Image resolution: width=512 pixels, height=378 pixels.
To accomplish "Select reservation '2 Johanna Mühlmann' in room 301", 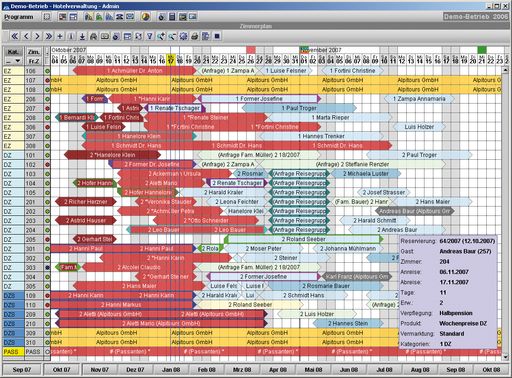I will pyautogui.click(x=347, y=248).
